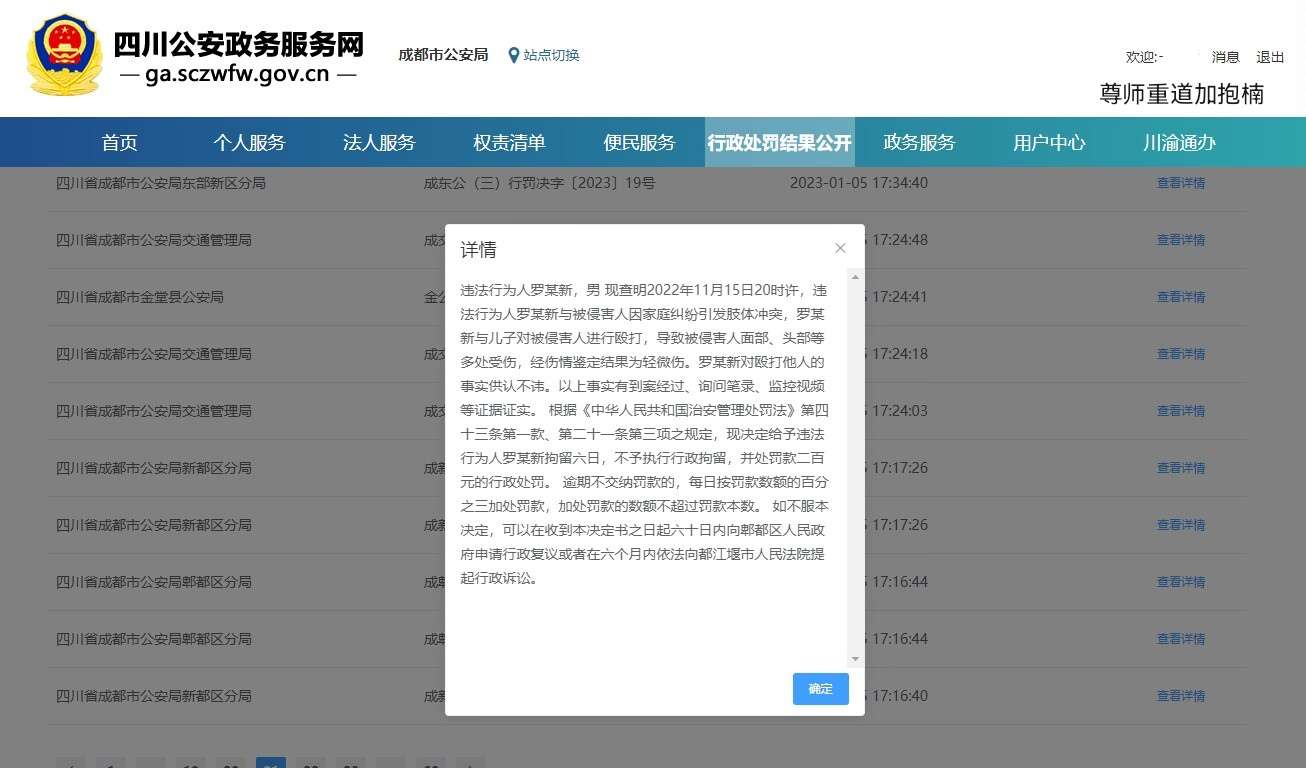1306x768 pixels.
Task: Click the Sichuan police badge logo
Action: 63,55
